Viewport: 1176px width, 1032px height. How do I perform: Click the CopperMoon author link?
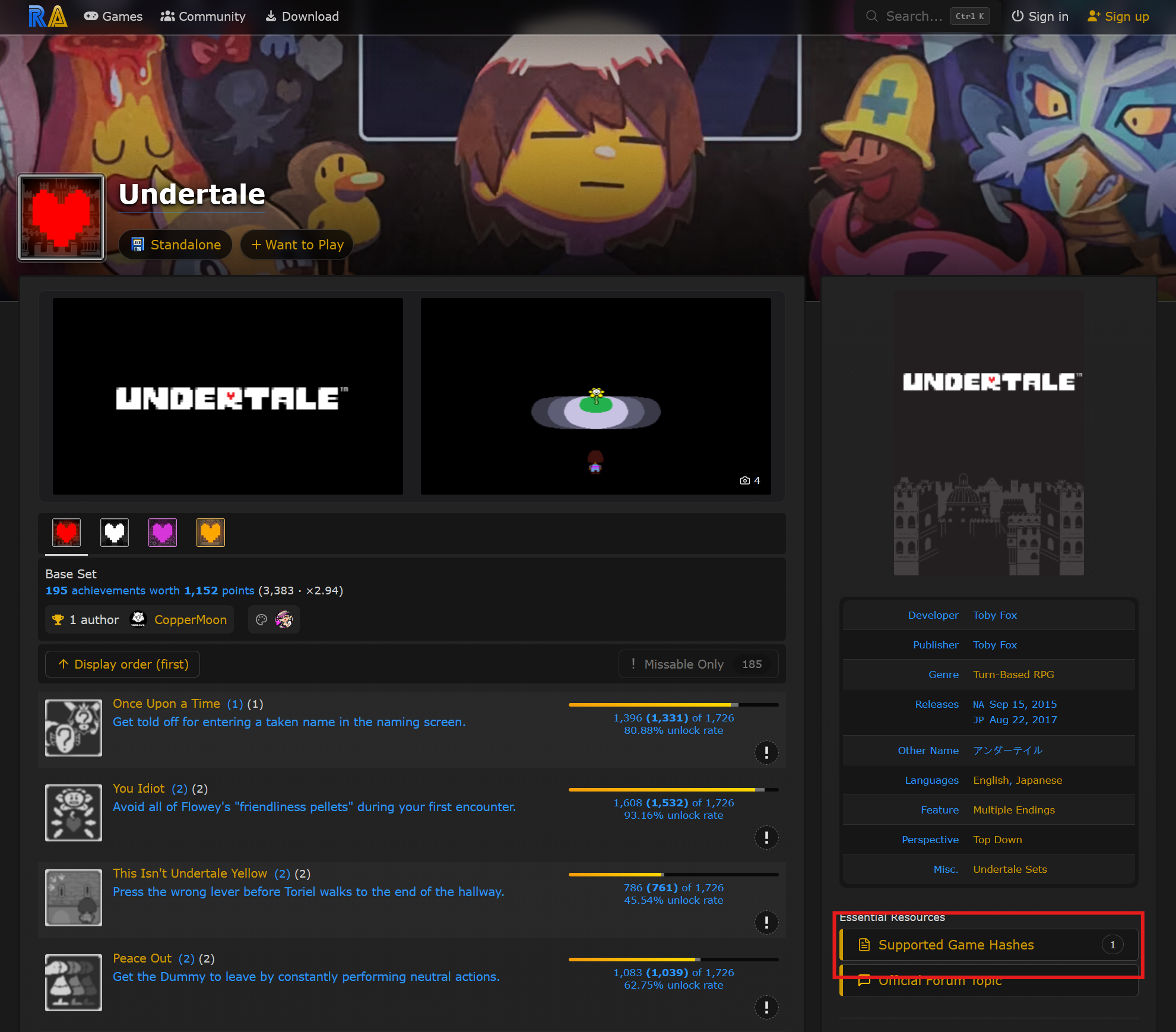(x=191, y=619)
